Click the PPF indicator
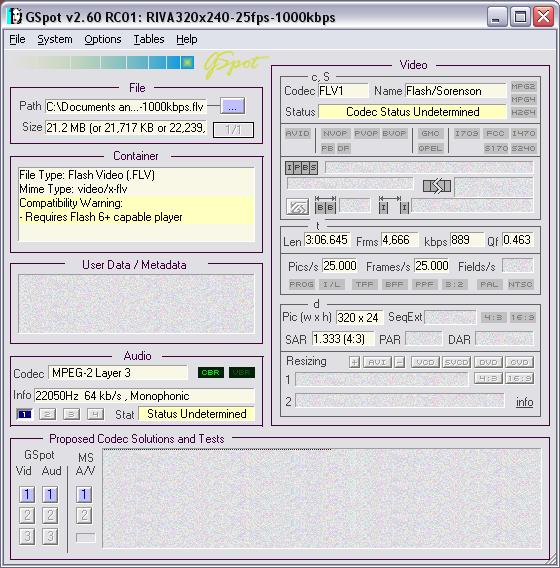The image size is (560, 568). coord(424,284)
